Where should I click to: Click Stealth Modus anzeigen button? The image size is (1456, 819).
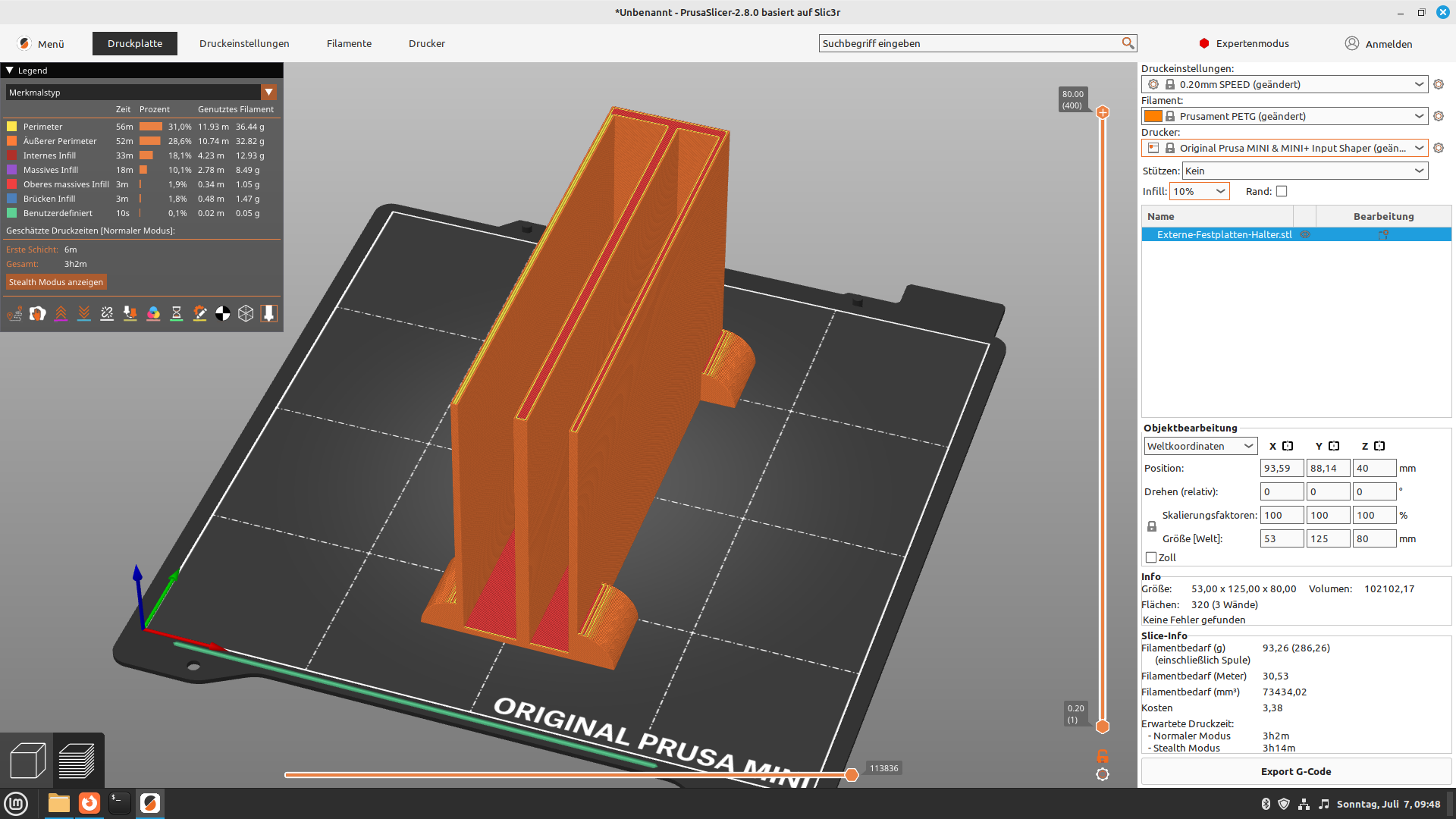[x=56, y=282]
